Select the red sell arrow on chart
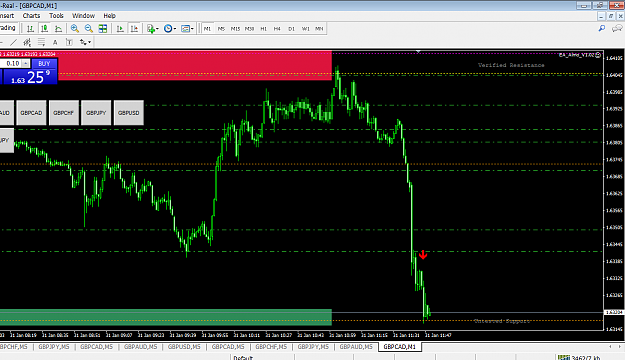Image resolution: width=625 pixels, height=360 pixels. click(423, 254)
